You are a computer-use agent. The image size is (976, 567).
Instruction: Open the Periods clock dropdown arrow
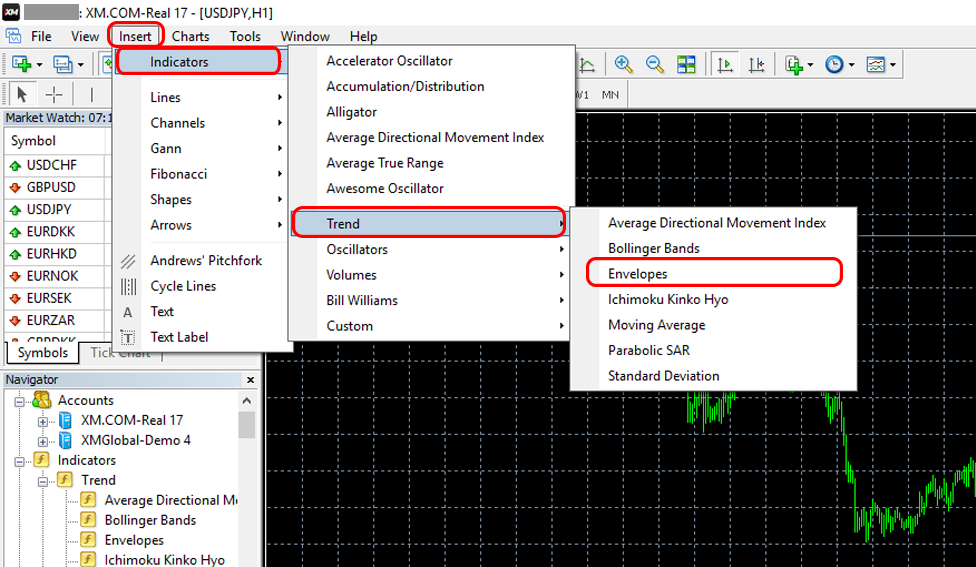tap(852, 65)
